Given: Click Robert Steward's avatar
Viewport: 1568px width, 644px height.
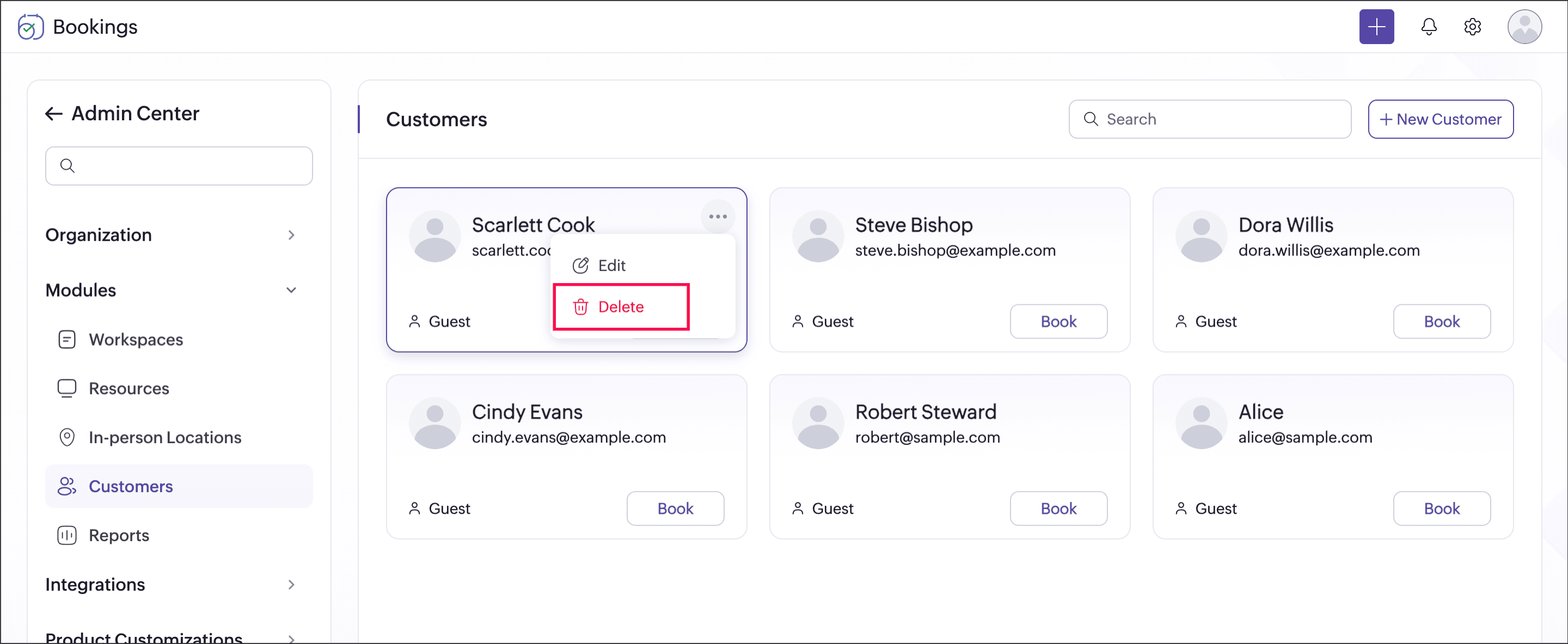Looking at the screenshot, I should (818, 424).
